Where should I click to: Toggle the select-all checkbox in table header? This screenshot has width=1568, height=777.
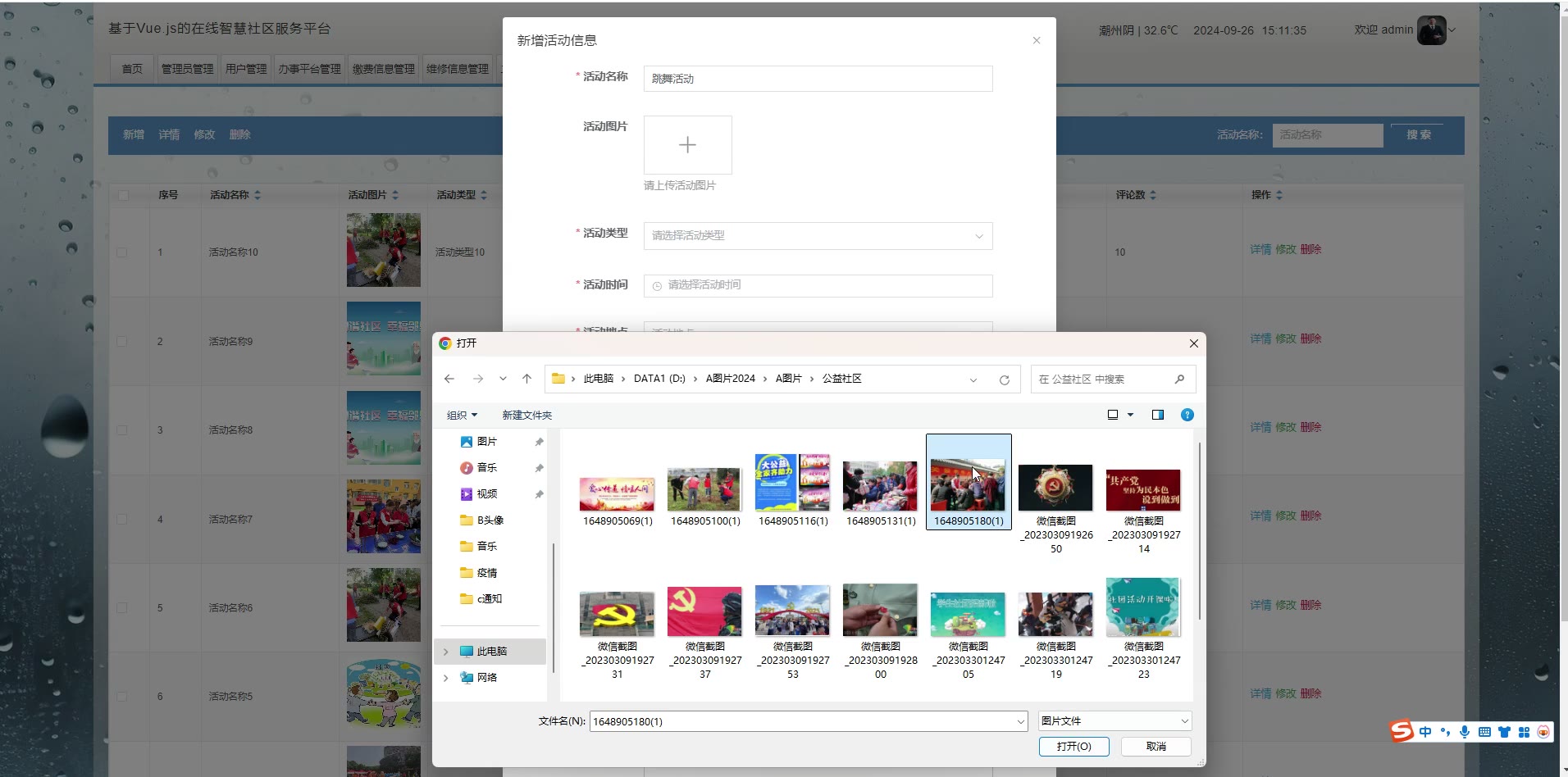[123, 195]
